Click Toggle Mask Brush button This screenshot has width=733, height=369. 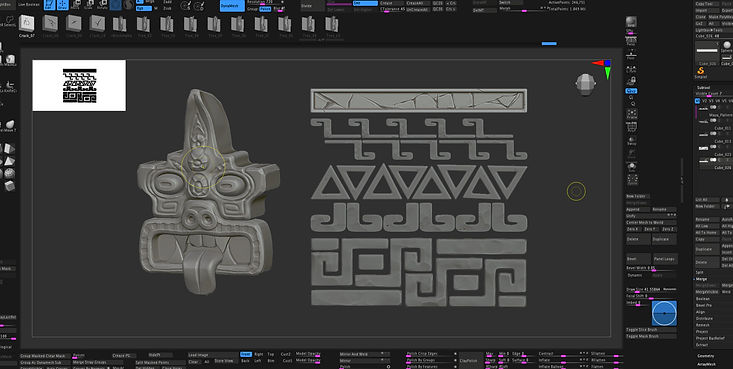[651, 337]
